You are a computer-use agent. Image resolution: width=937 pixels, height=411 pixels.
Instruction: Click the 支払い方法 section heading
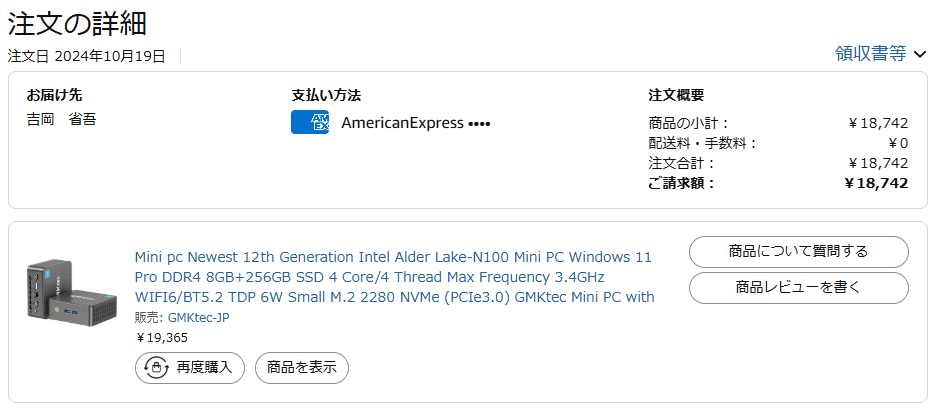pos(326,95)
